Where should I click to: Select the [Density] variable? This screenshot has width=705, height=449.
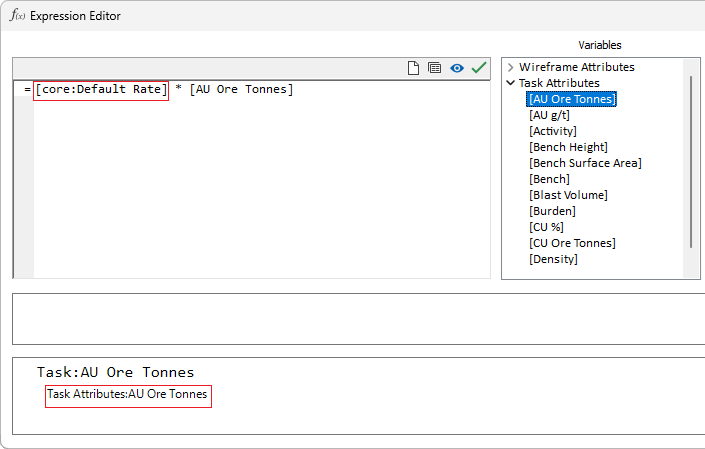click(x=553, y=259)
